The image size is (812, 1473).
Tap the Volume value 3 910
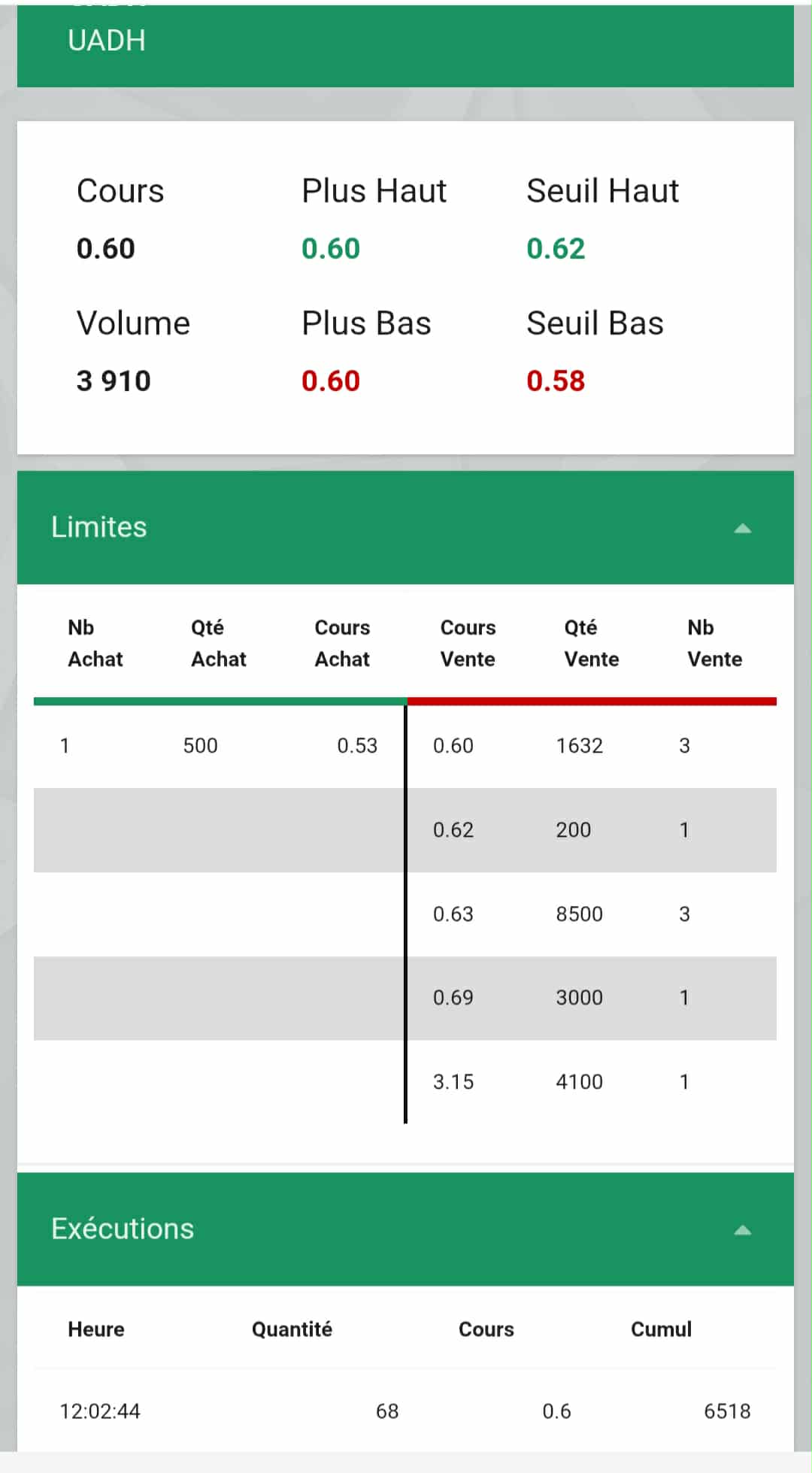[114, 381]
